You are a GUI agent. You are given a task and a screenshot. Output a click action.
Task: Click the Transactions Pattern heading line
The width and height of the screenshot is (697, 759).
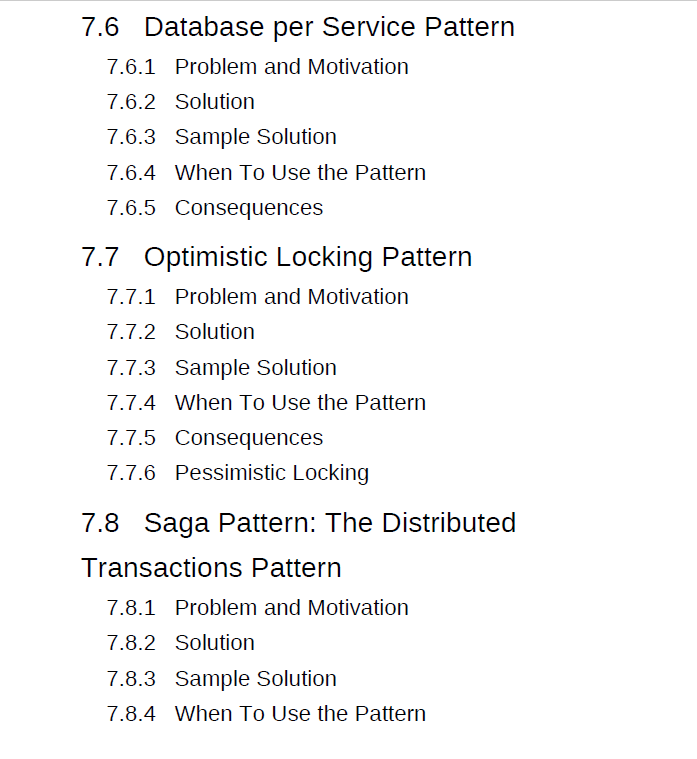[211, 568]
